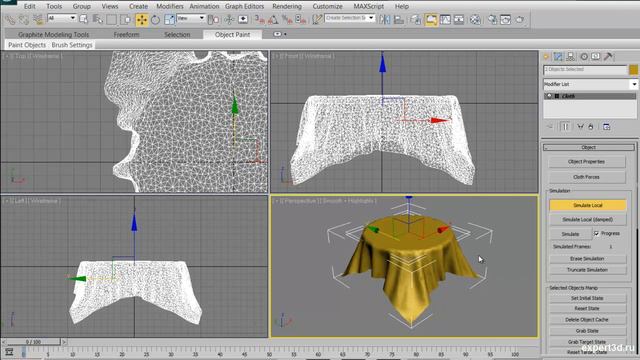Toggle Keyboard Shortcut Override
Viewport: 640px width, 360px height.
pos(243,19)
